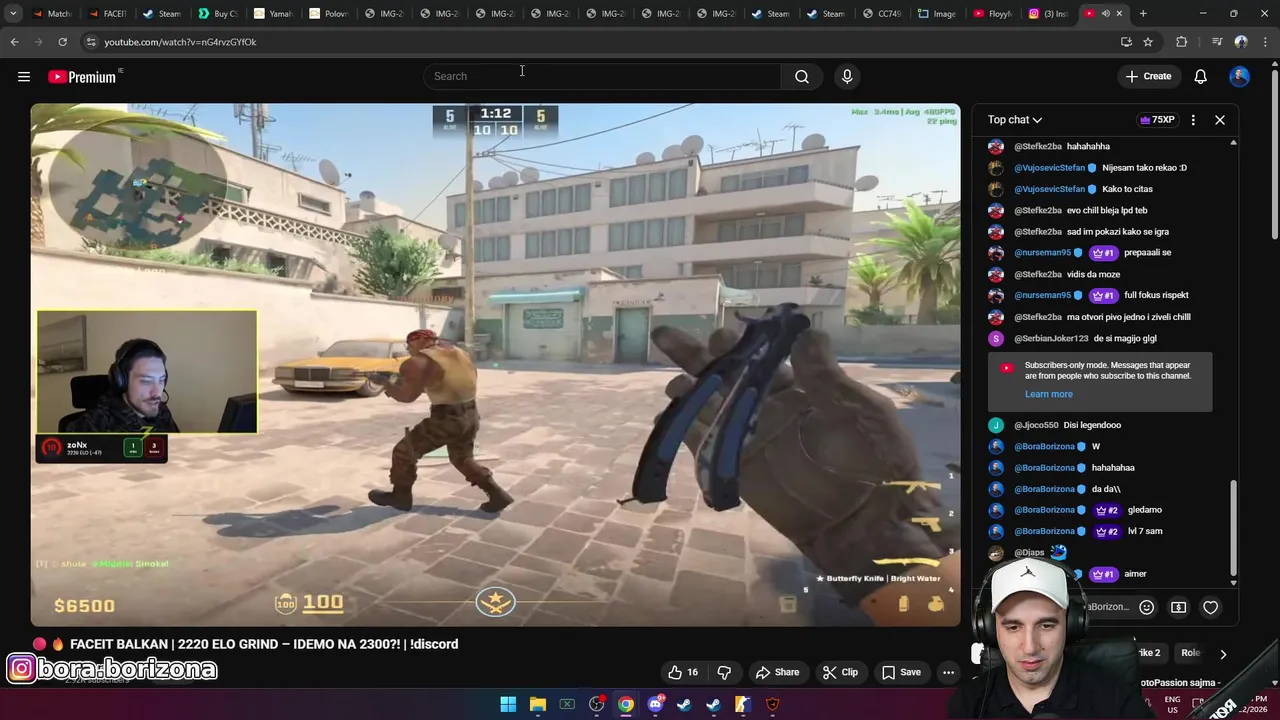Select chat message 'full fokus rispekt'
Image resolution: width=1280 pixels, height=720 pixels.
pyautogui.click(x=1156, y=295)
